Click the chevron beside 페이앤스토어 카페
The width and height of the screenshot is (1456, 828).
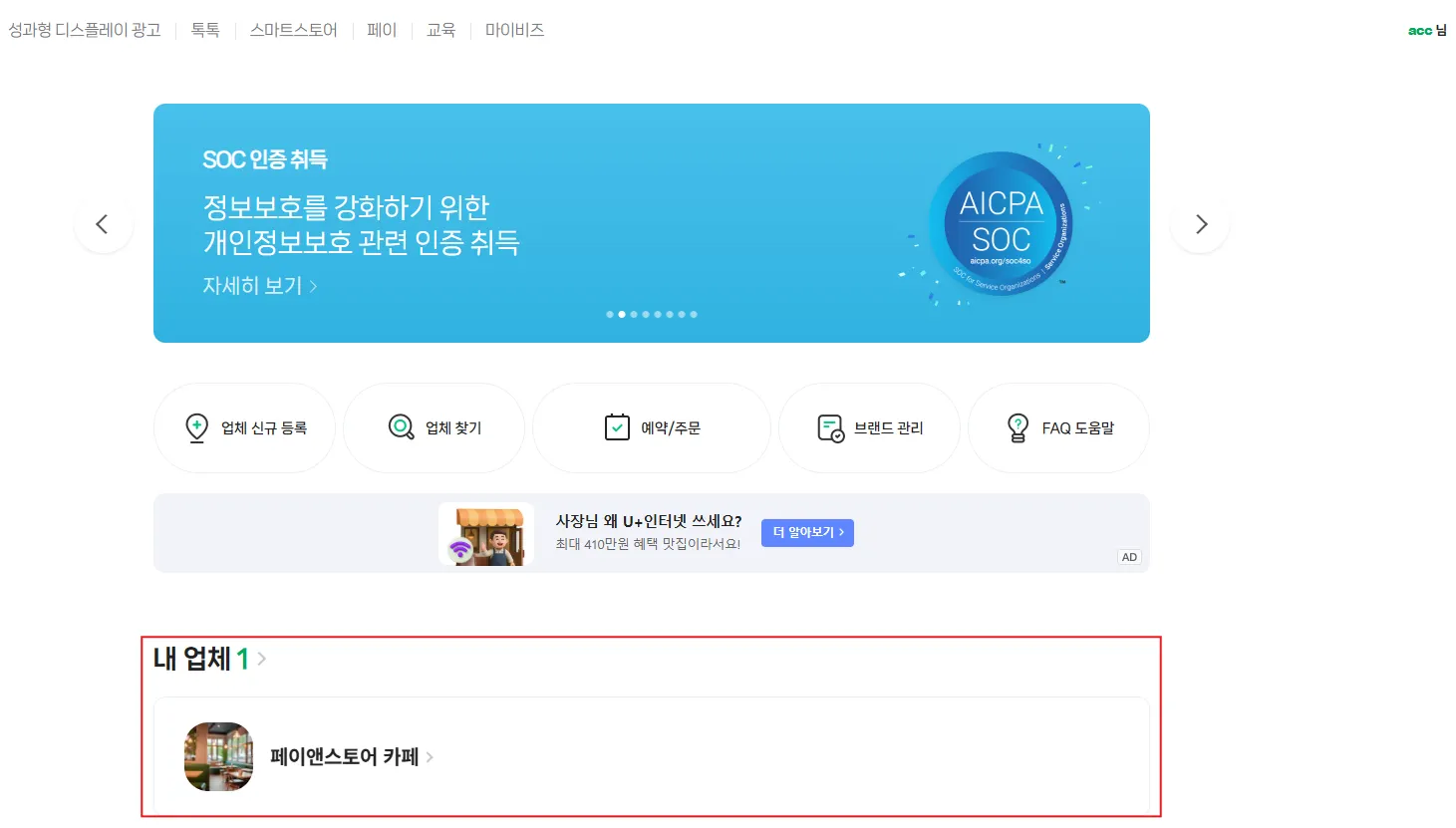430,757
